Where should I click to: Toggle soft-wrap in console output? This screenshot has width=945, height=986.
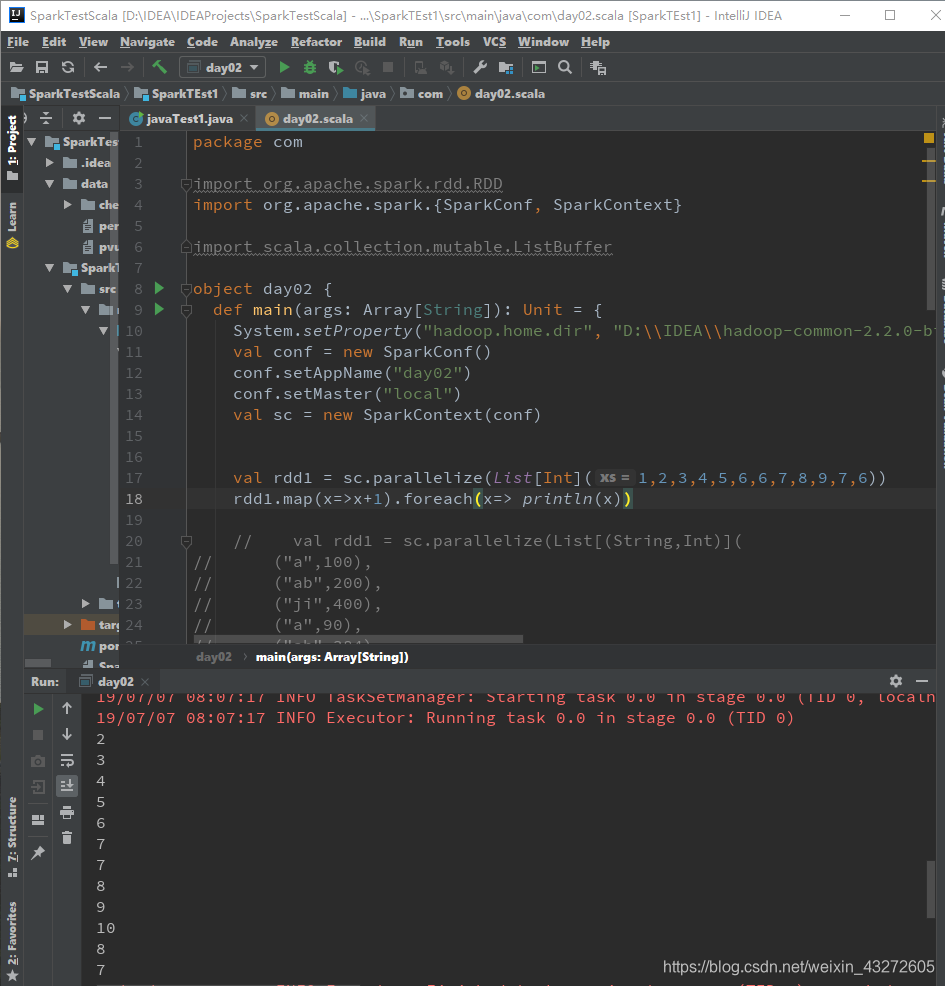[67, 760]
